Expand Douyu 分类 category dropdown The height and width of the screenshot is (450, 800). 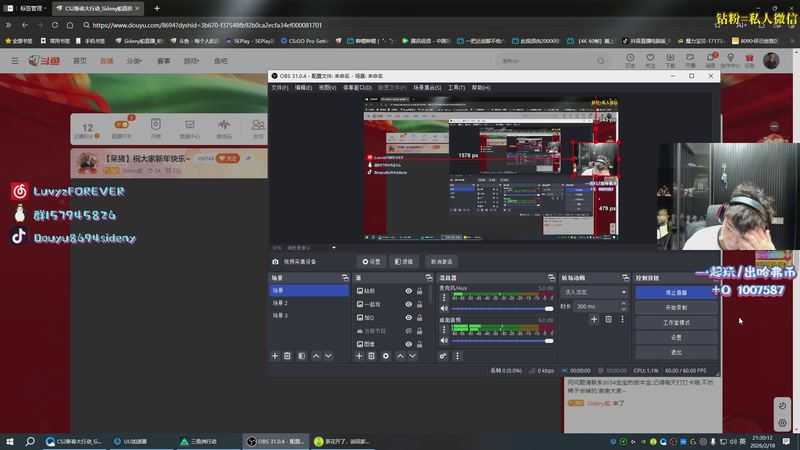[x=134, y=61]
